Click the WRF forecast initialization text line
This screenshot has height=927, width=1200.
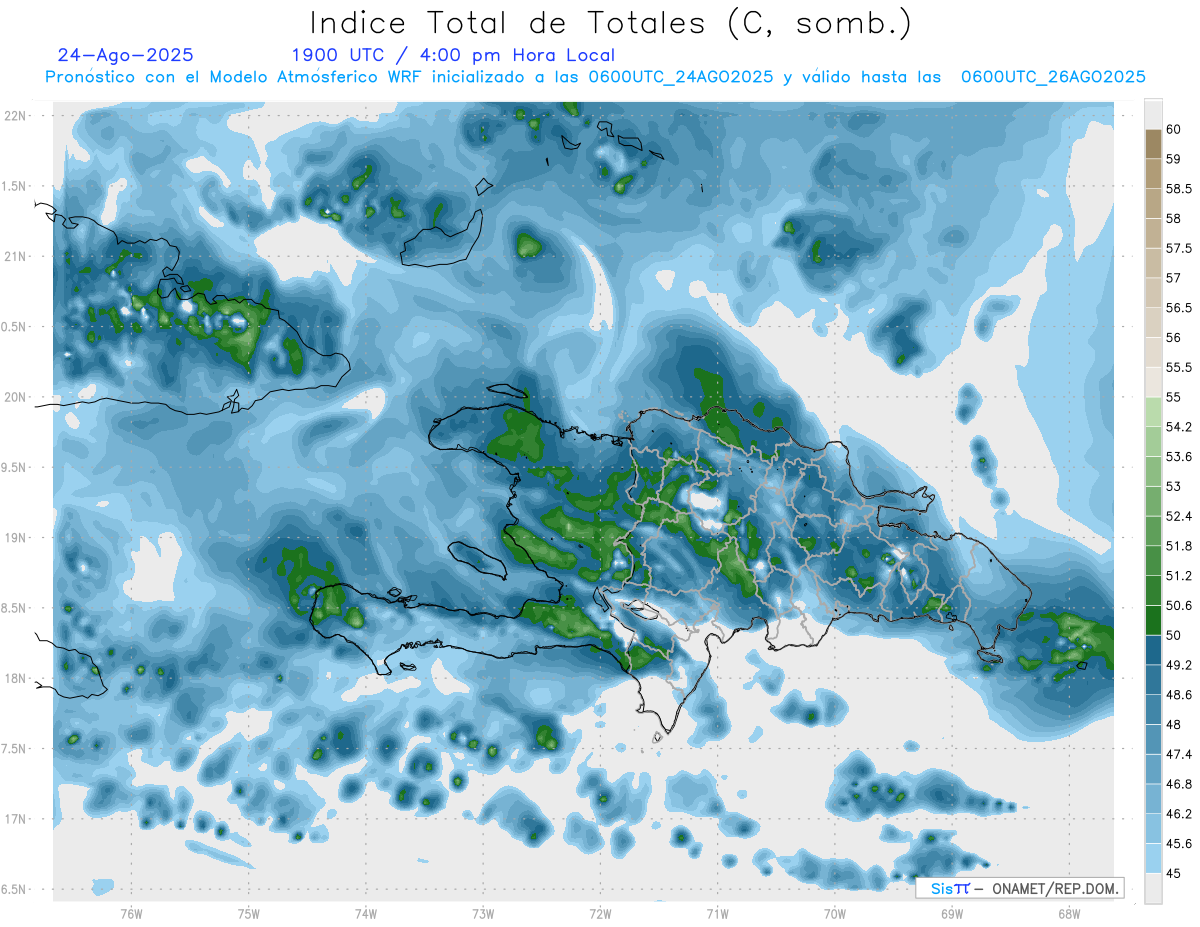(595, 77)
